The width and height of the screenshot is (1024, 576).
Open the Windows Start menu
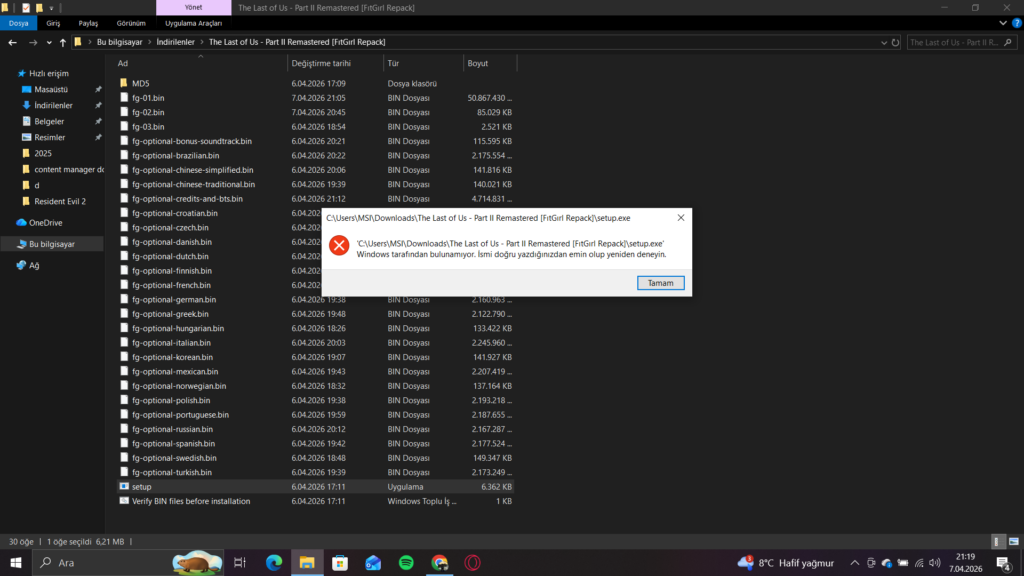click(x=16, y=562)
